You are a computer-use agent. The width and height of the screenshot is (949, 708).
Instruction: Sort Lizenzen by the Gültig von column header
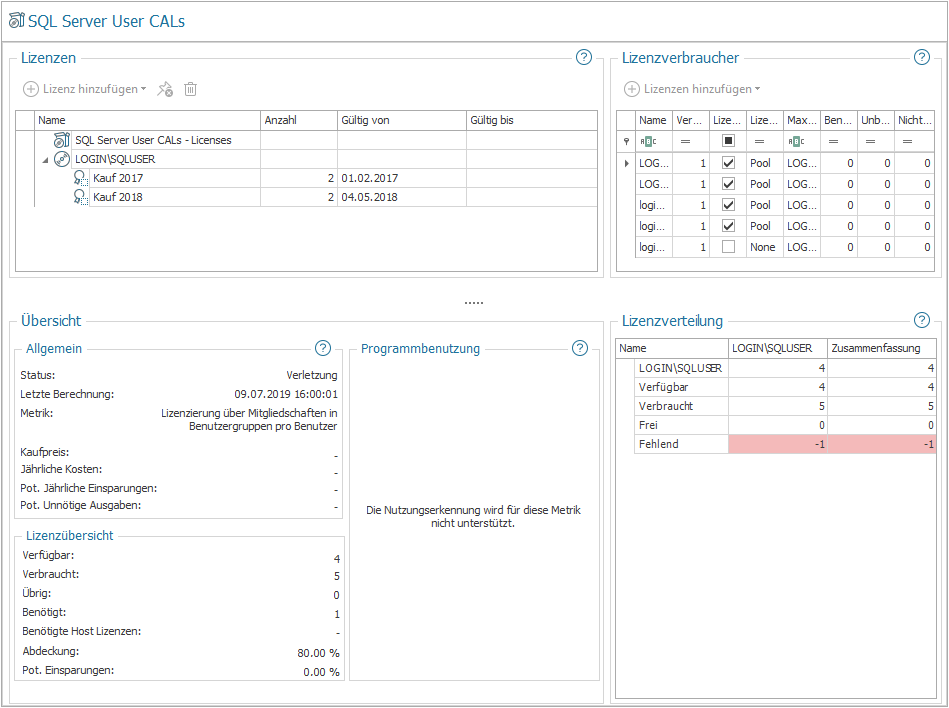(x=402, y=120)
